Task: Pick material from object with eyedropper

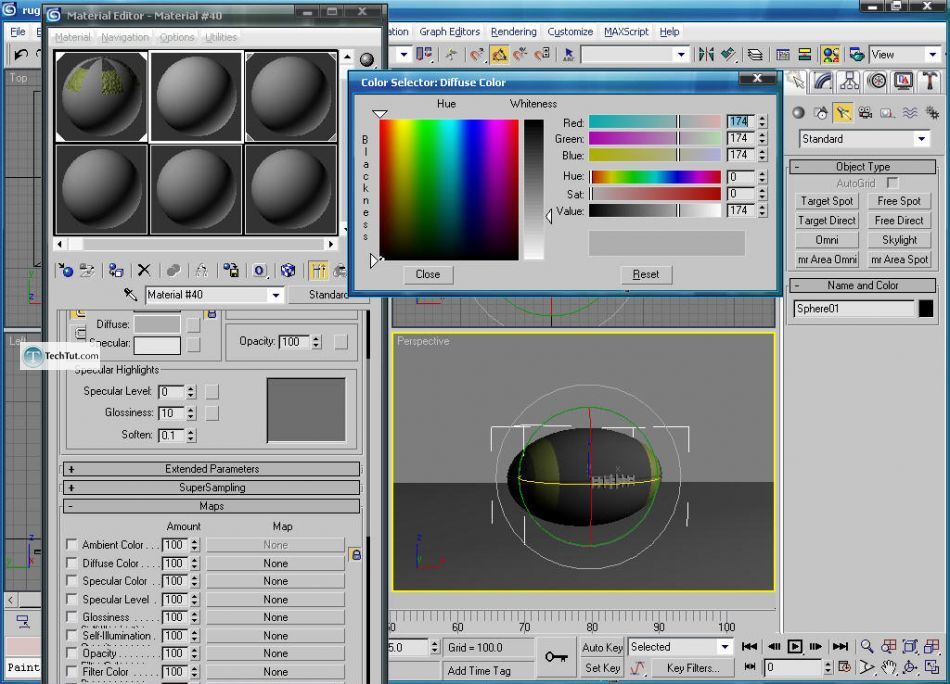Action: tap(130, 294)
